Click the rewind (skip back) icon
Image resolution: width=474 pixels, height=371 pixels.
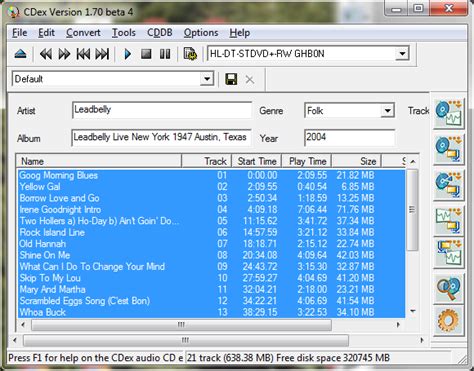tap(46, 54)
